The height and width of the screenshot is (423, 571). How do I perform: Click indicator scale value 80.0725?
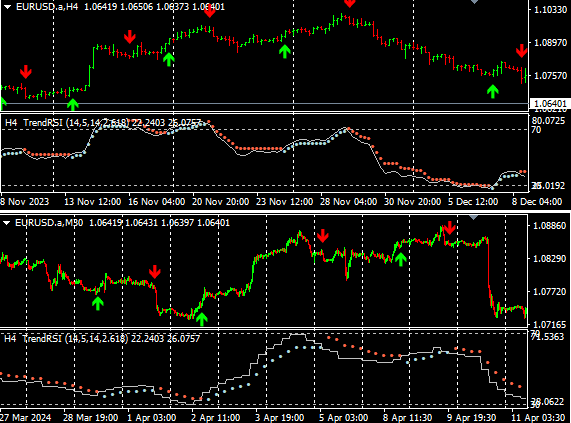click(x=548, y=121)
